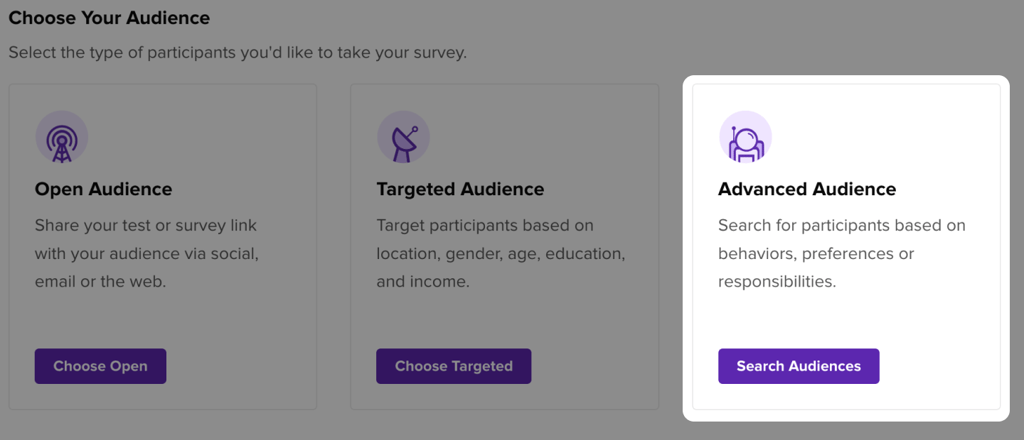Image resolution: width=1024 pixels, height=440 pixels.
Task: Click the Open Audience broadcast tower icon
Action: (61, 137)
